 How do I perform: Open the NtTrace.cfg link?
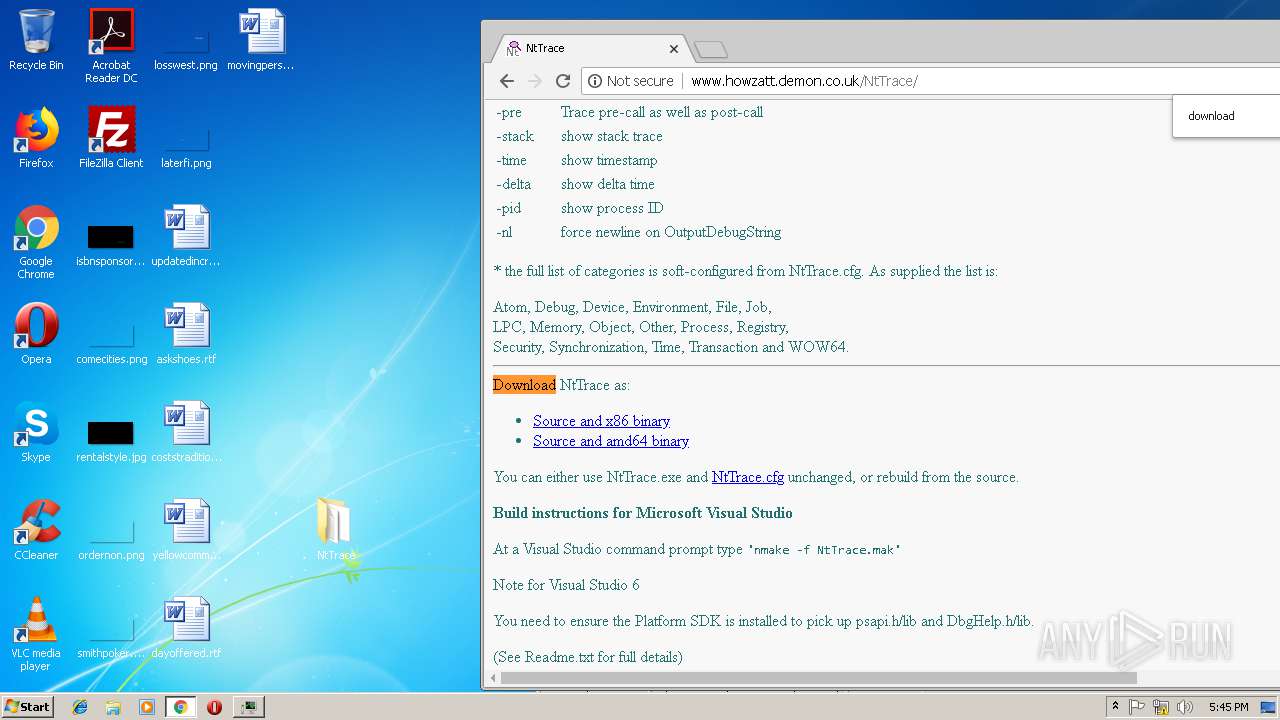[x=748, y=477]
